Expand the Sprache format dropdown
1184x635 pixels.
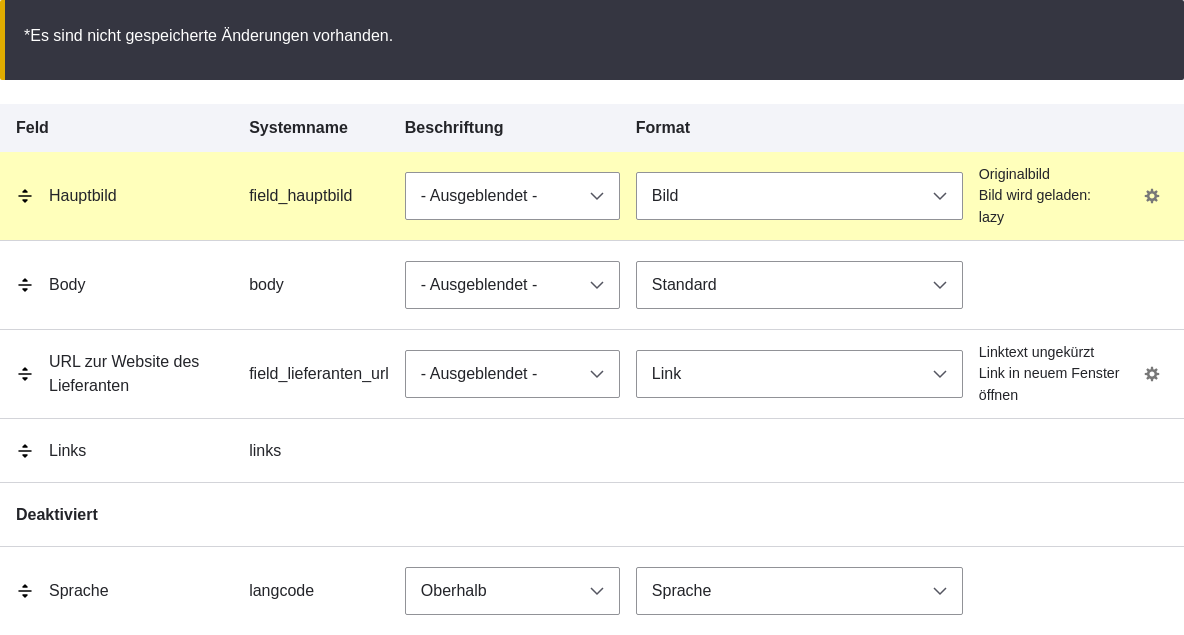coord(799,591)
